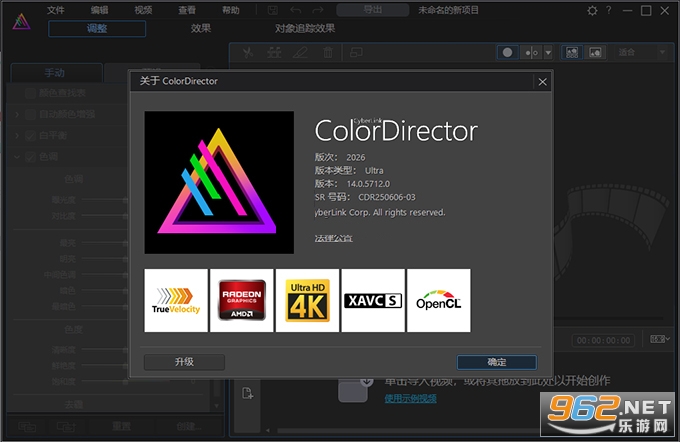Viewport: 680px width, 442px height.
Task: Click the redo arrow icon
Action: 318,10
